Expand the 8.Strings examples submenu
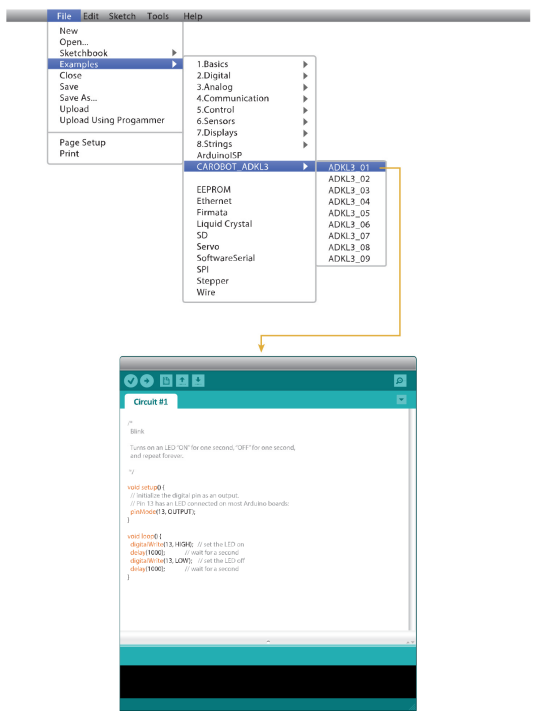Image resolution: width=536 pixels, height=720 pixels. click(249, 144)
